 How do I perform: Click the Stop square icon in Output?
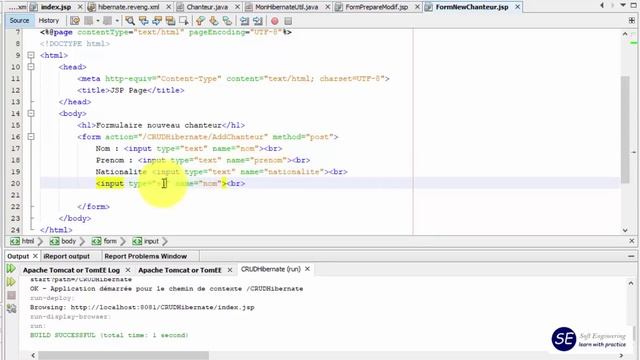click(x=11, y=295)
